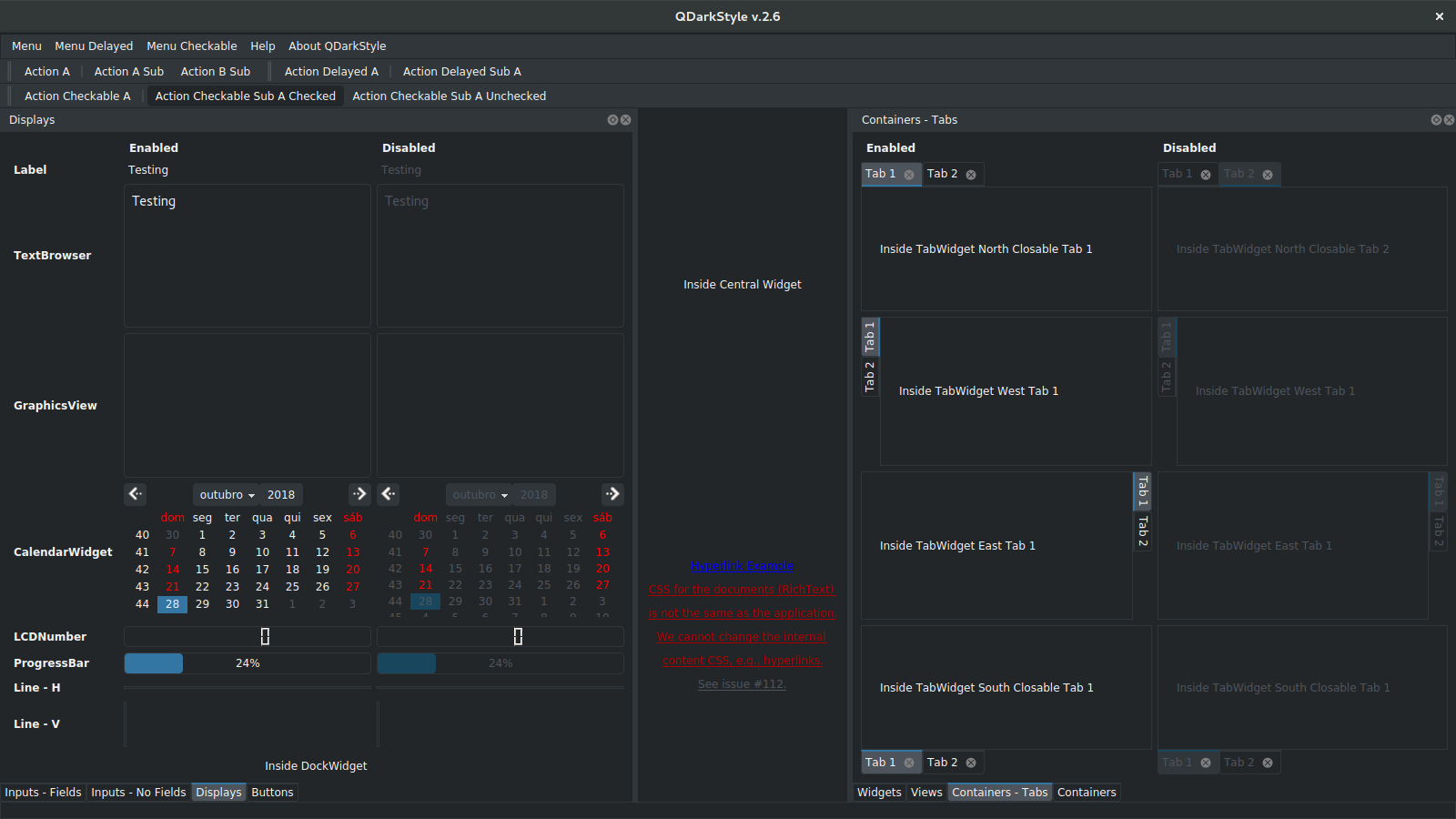The width and height of the screenshot is (1456, 819).
Task: Close the QDarkStyle window
Action: click(1440, 16)
